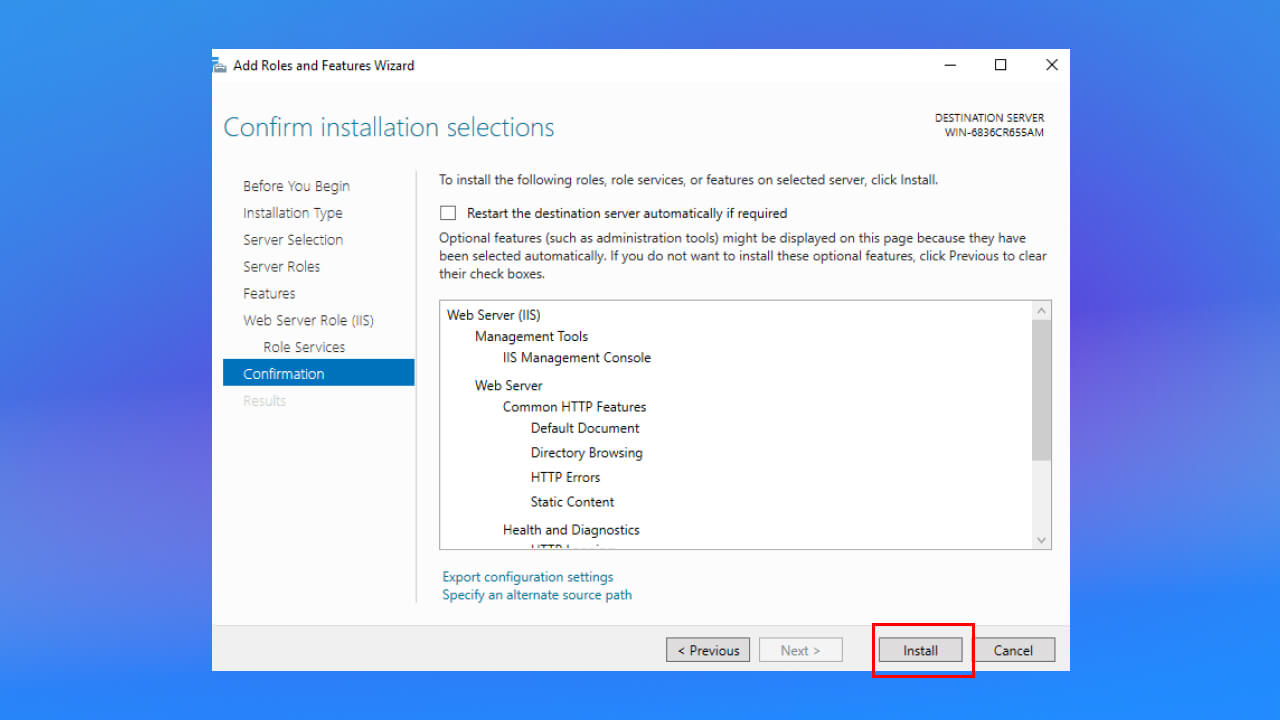Click the features list scrollbar thumb
This screenshot has height=720, width=1280.
1042,390
